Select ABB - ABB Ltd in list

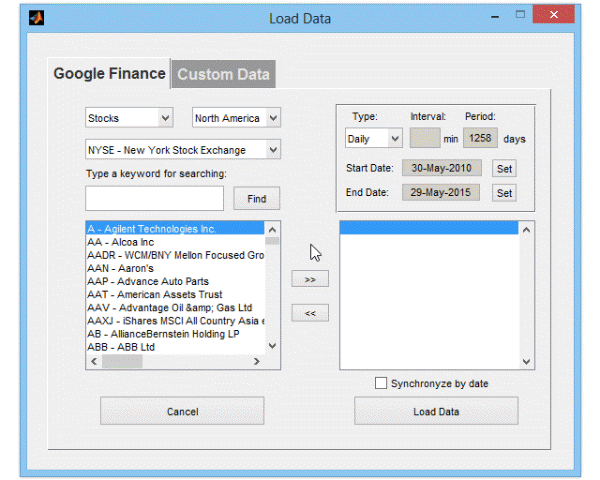[x=175, y=347]
